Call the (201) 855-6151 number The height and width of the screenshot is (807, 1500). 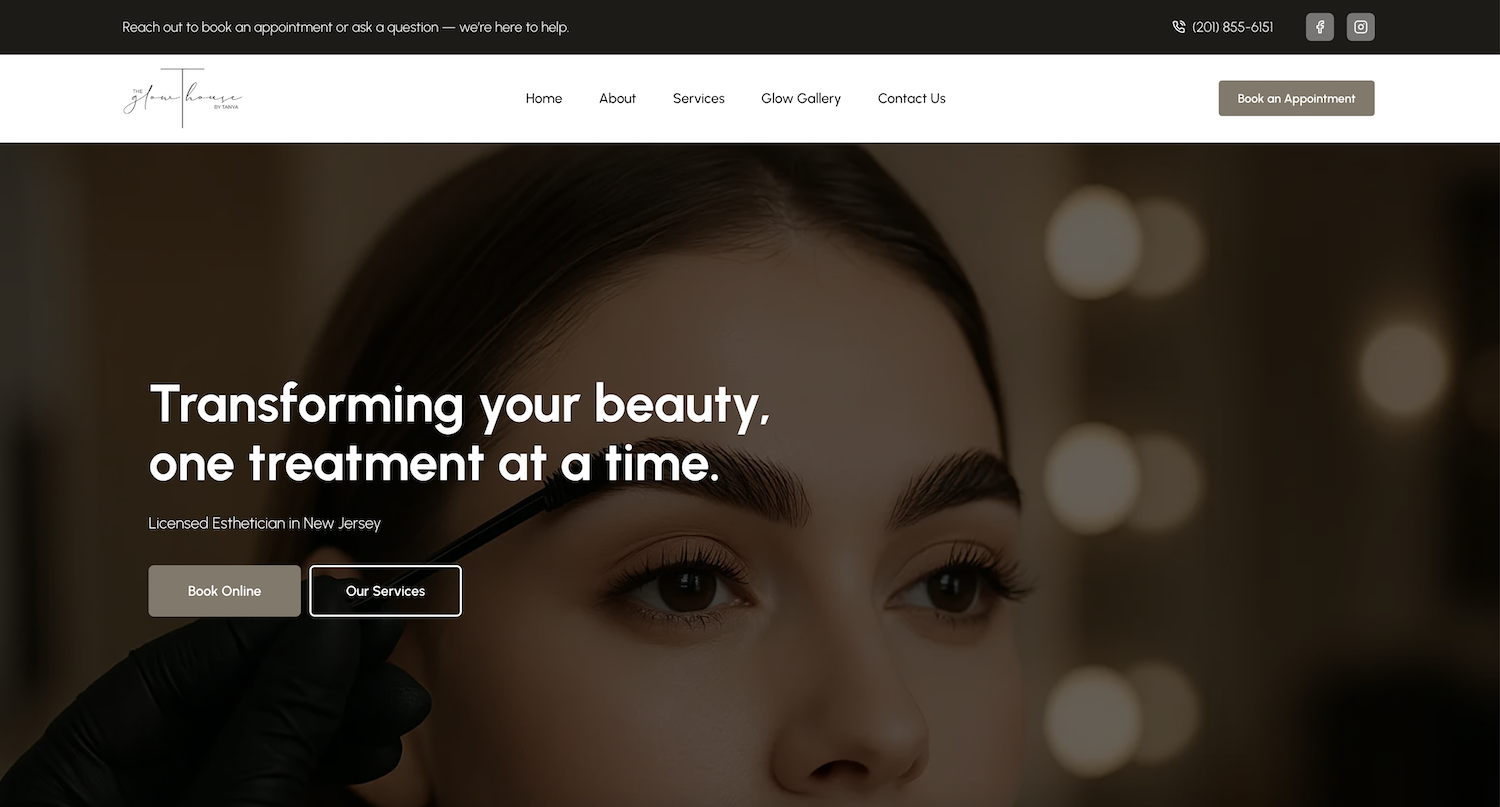coord(1233,27)
